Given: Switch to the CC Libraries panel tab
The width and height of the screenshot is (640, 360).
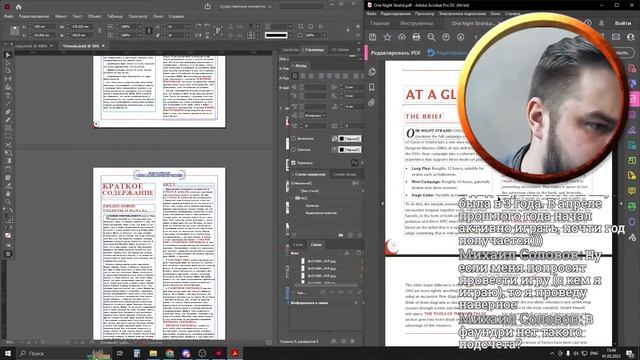Looking at the screenshot, I should [340, 50].
